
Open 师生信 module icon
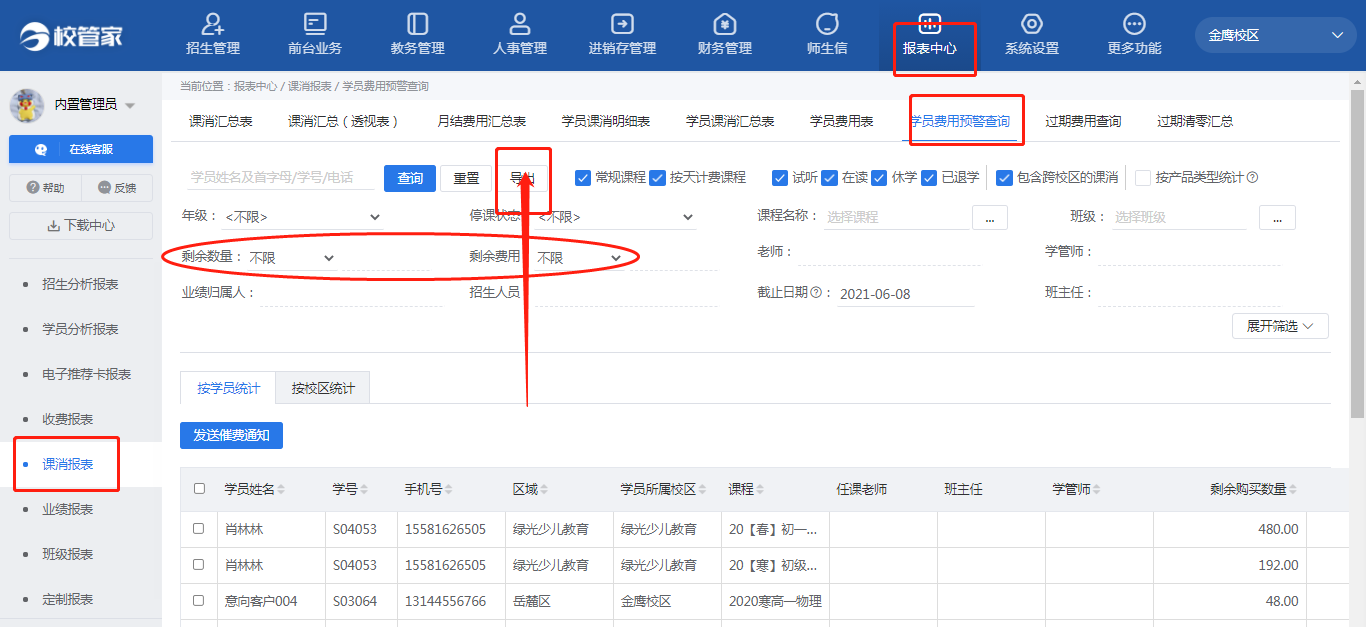(x=827, y=24)
